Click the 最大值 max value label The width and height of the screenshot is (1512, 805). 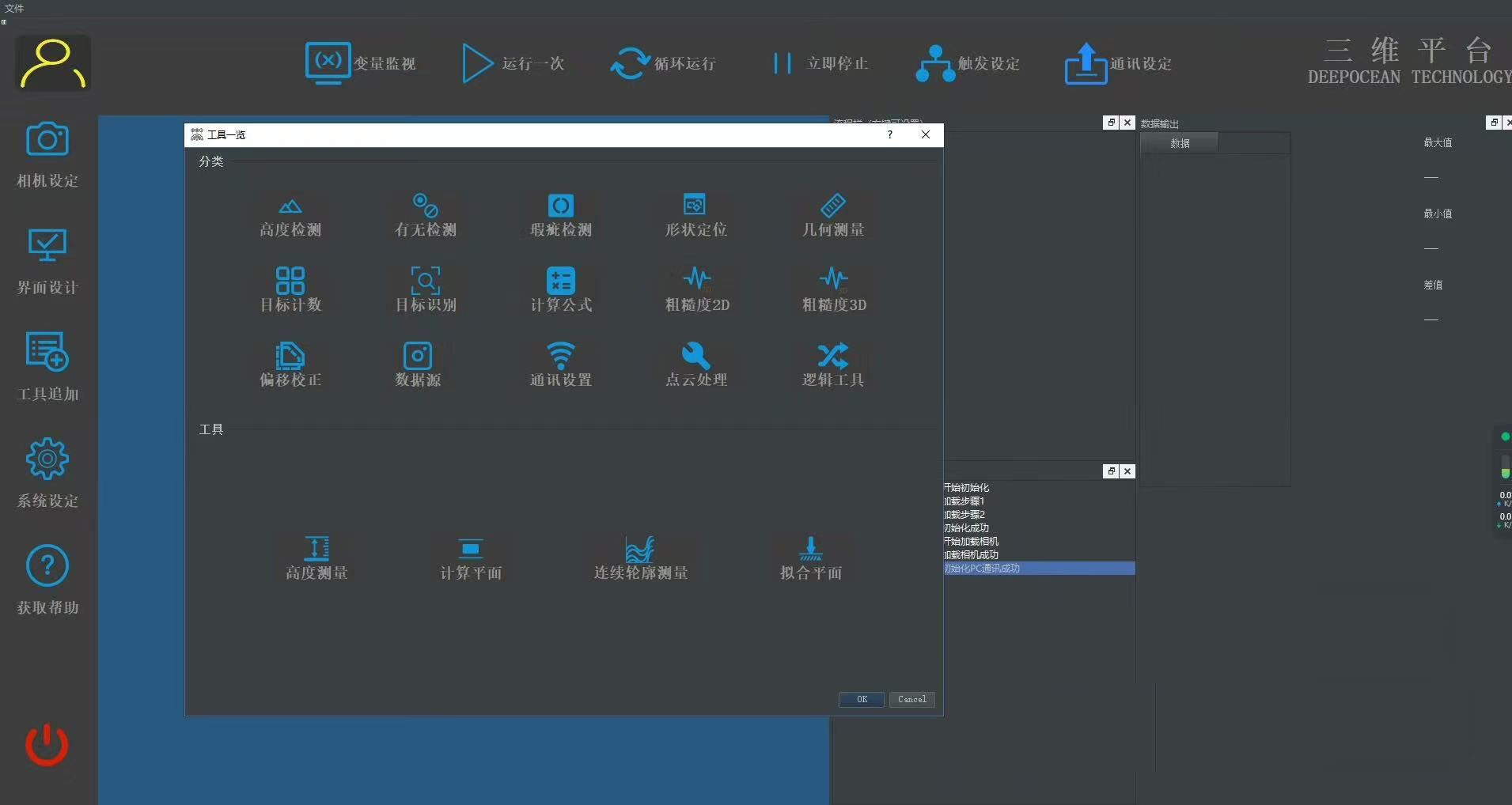[x=1438, y=142]
